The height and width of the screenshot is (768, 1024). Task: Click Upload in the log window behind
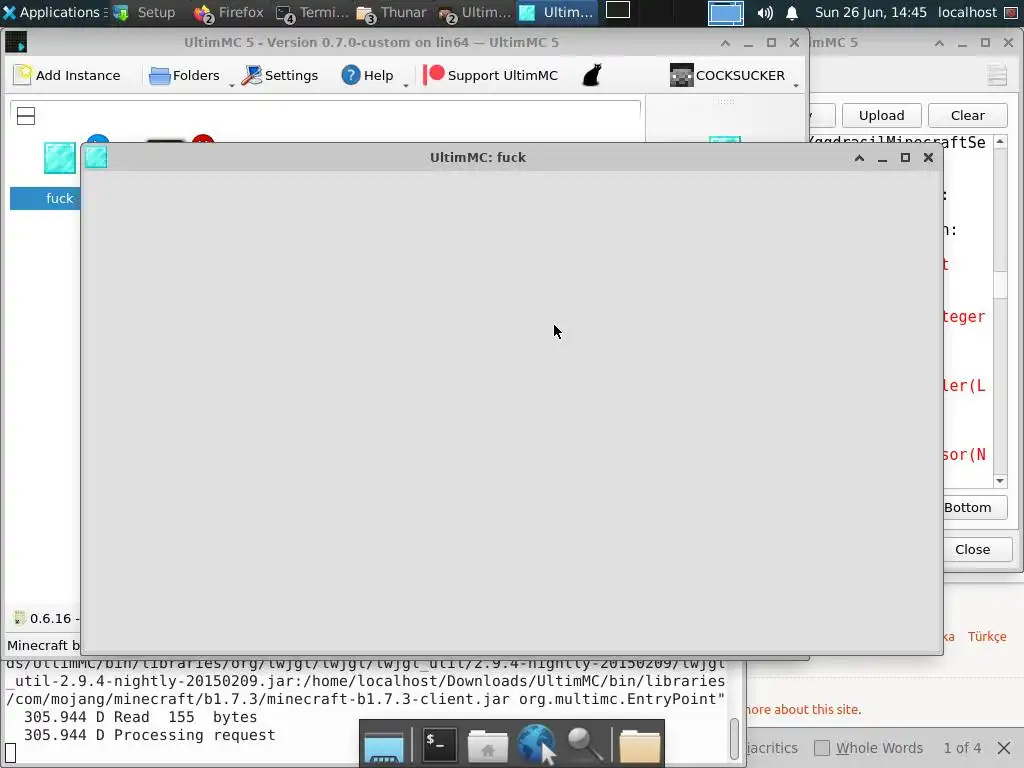(x=881, y=115)
